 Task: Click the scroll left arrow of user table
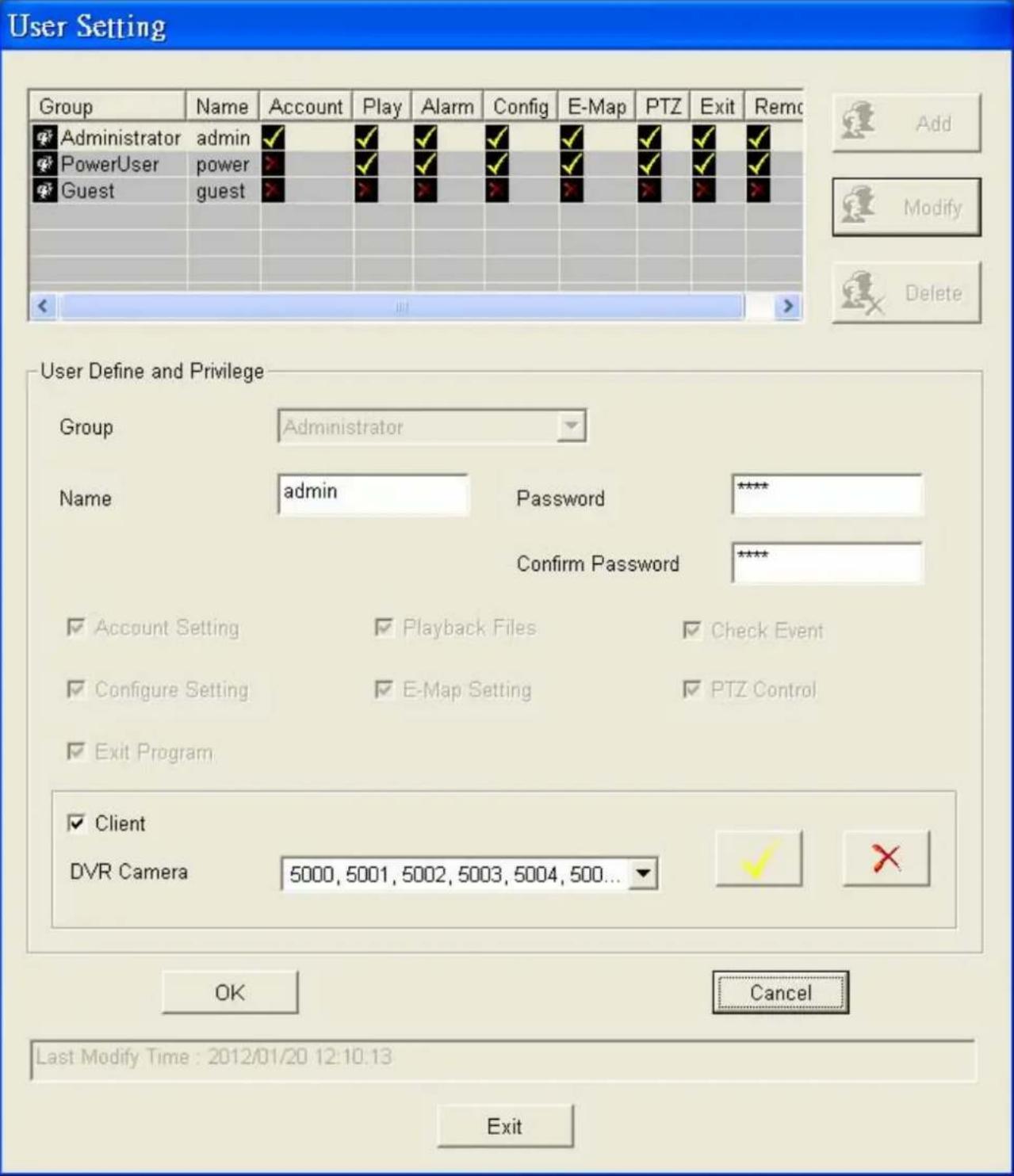(44, 306)
